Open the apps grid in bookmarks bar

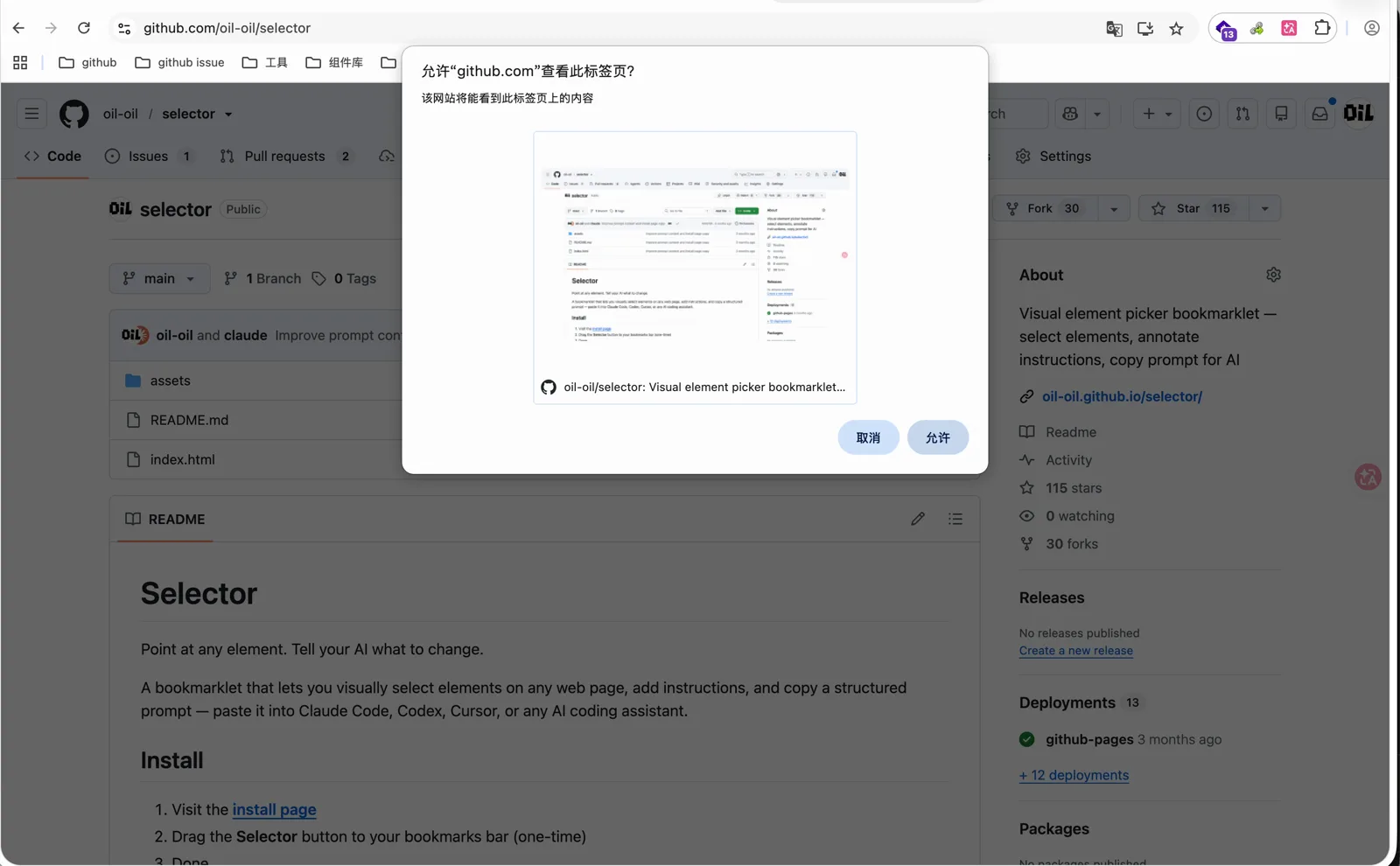point(20,62)
